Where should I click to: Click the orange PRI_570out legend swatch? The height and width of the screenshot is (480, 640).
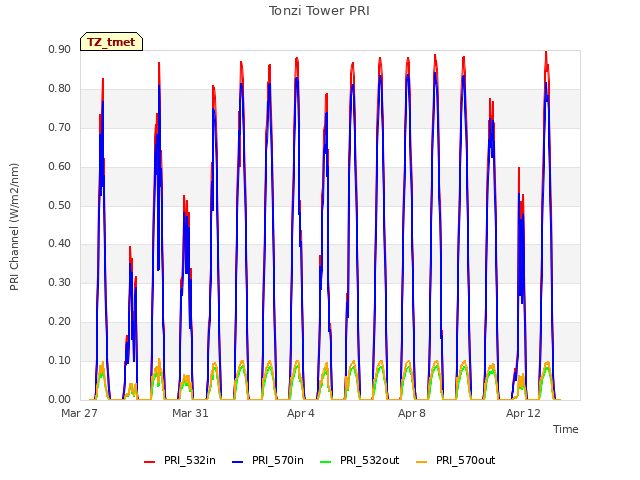point(422,462)
